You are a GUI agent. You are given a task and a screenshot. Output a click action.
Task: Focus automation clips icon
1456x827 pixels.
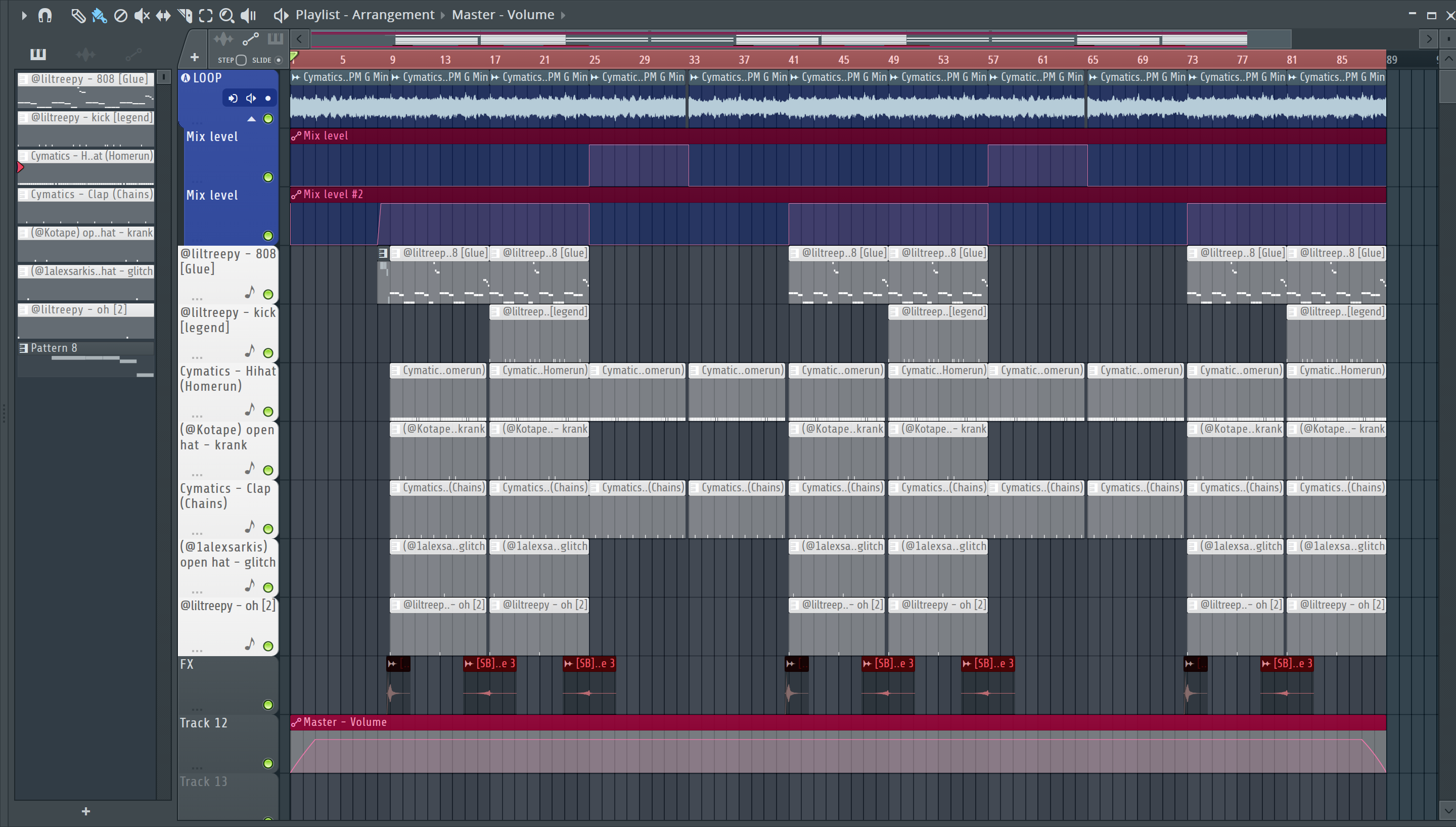tap(250, 39)
